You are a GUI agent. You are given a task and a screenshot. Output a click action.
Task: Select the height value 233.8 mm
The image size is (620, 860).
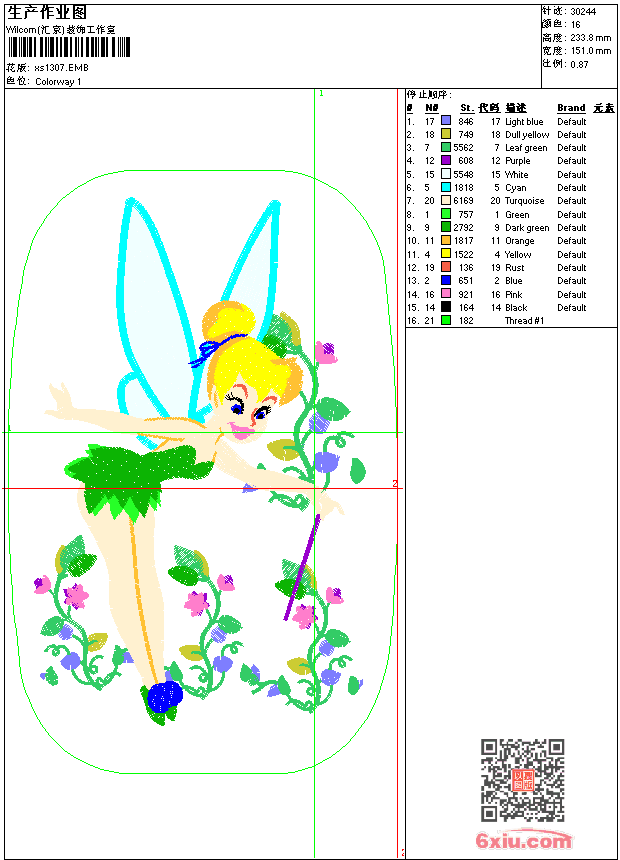590,38
